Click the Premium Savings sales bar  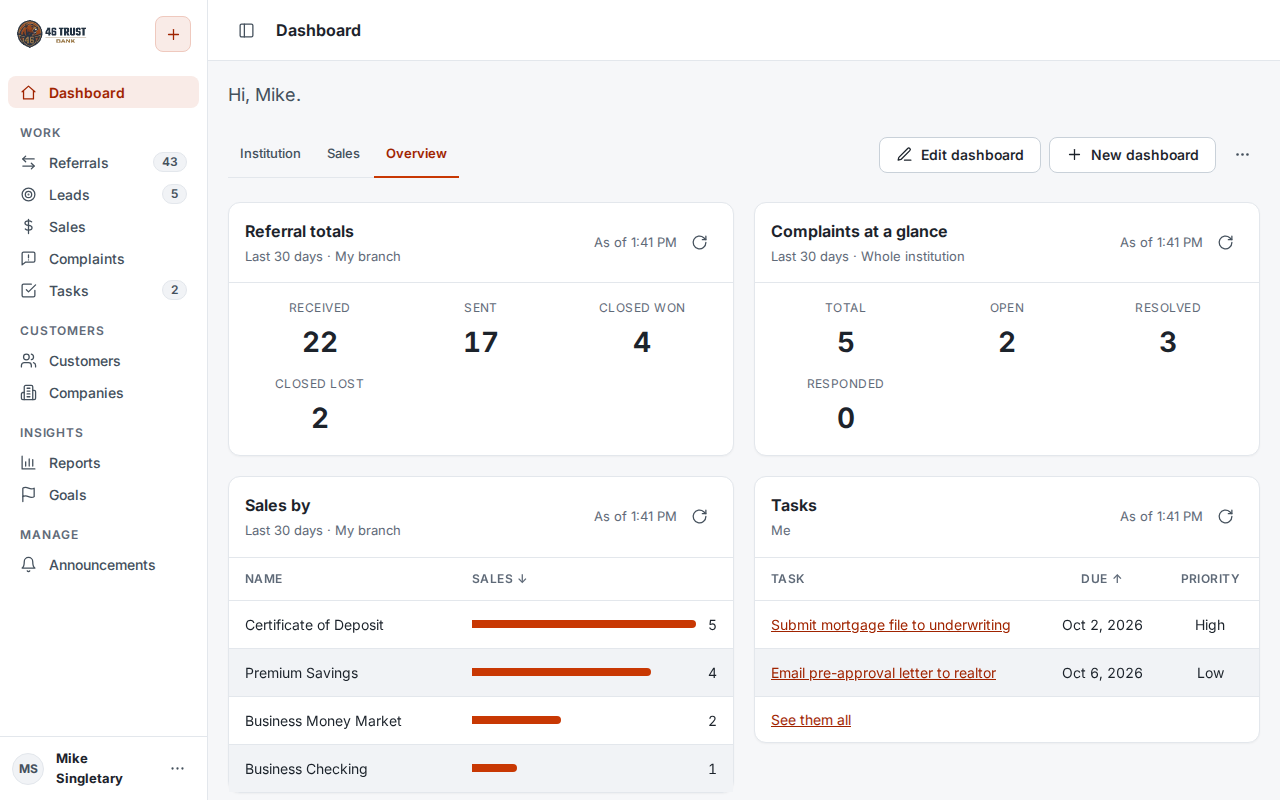pyautogui.click(x=561, y=672)
